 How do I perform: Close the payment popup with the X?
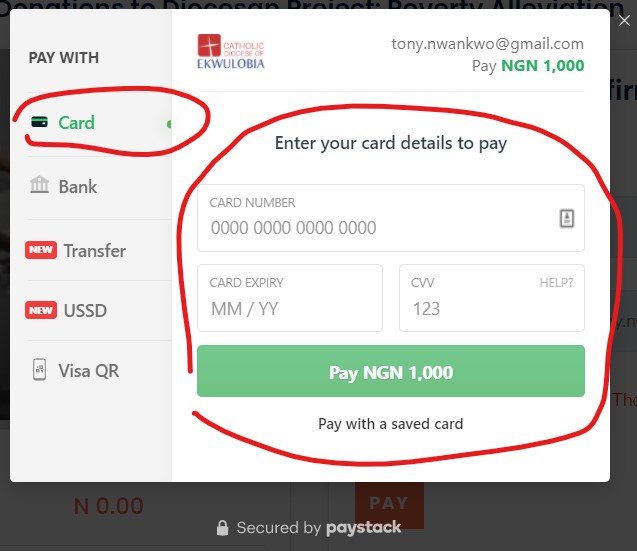click(x=625, y=20)
